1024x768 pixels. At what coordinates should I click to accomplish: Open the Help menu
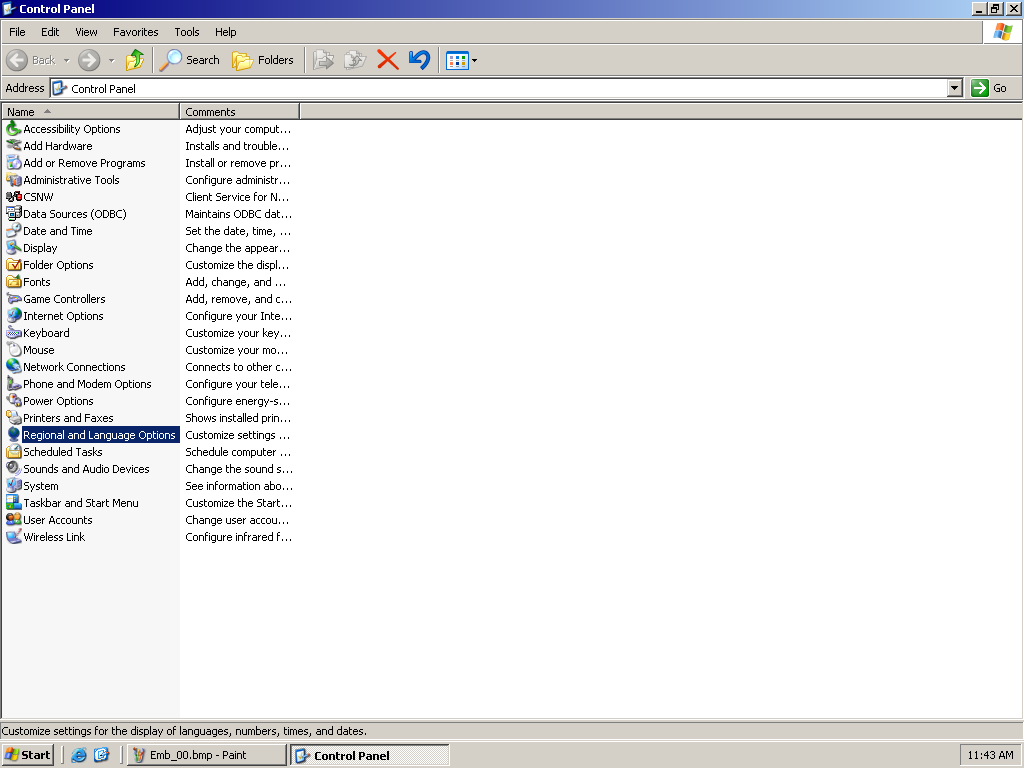click(x=225, y=32)
